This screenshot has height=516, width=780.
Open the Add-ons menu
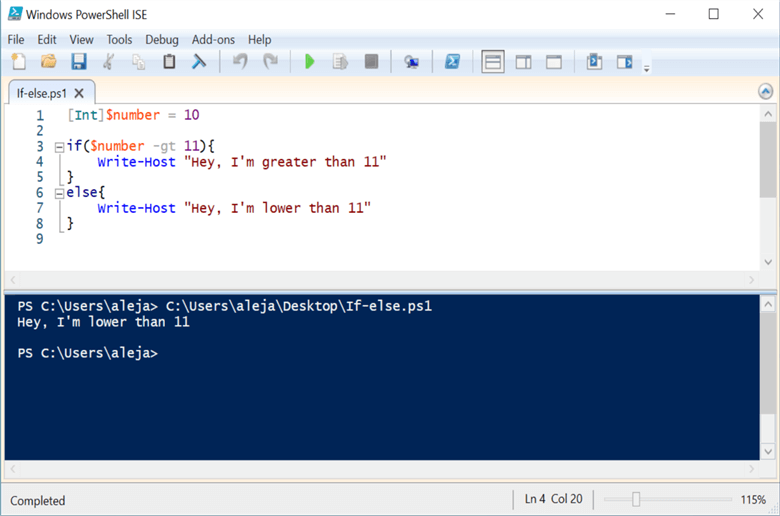pos(213,39)
